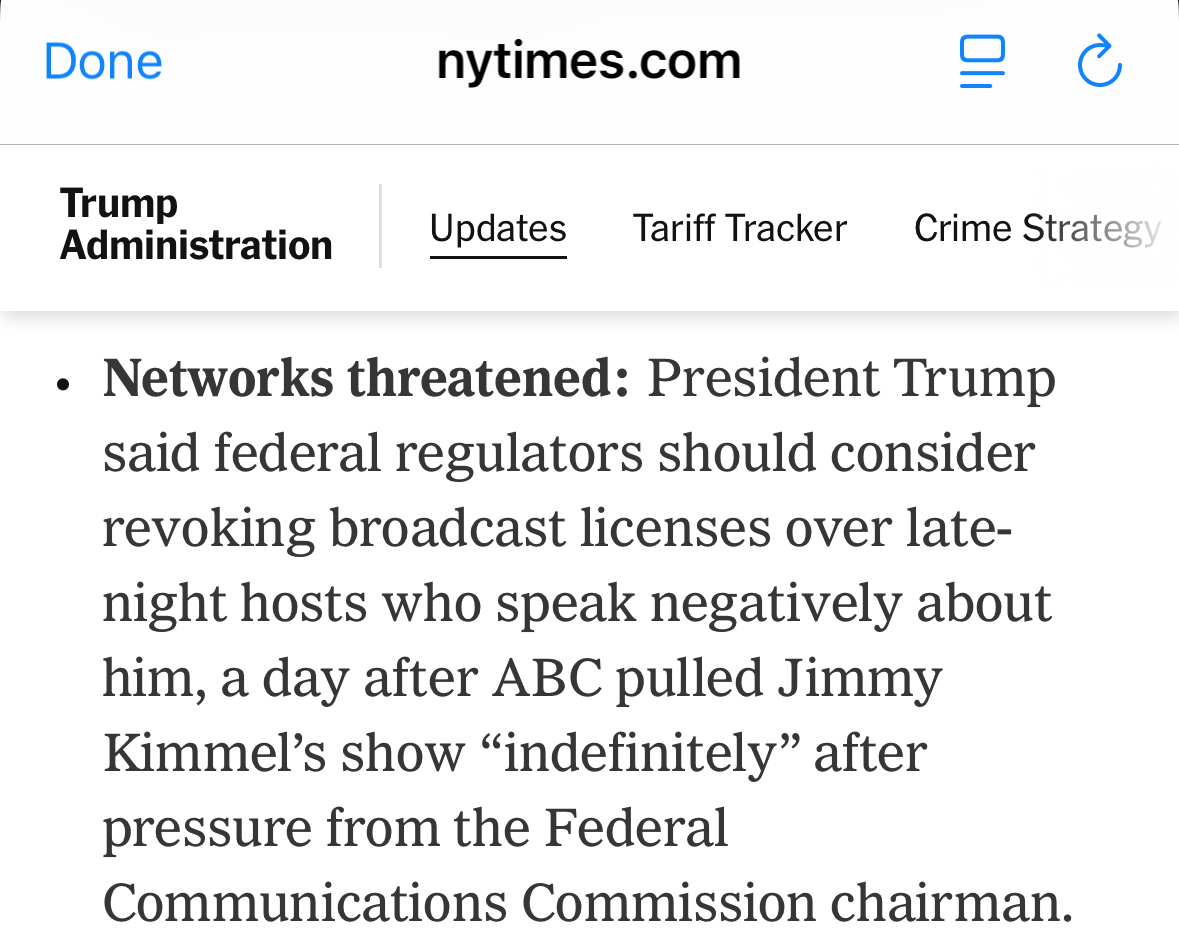Viewport: 1179px width, 945px height.
Task: Open the Crime Strategy tab
Action: click(1036, 229)
